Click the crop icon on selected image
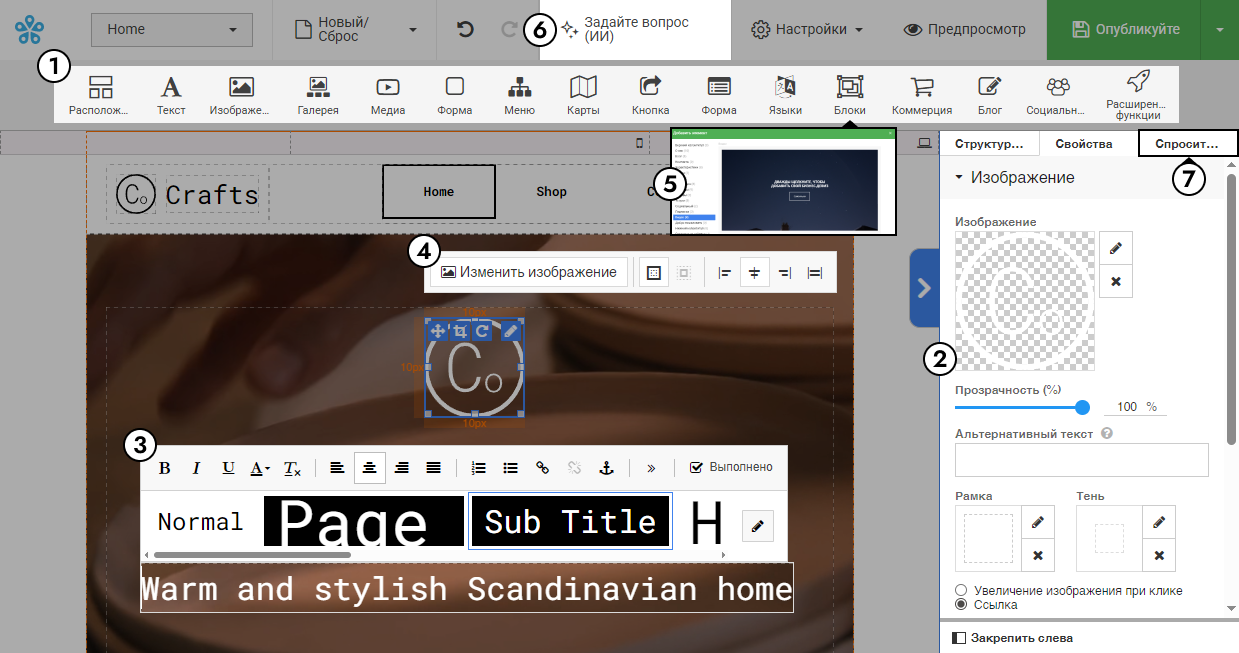The height and width of the screenshot is (653, 1239). click(x=460, y=331)
